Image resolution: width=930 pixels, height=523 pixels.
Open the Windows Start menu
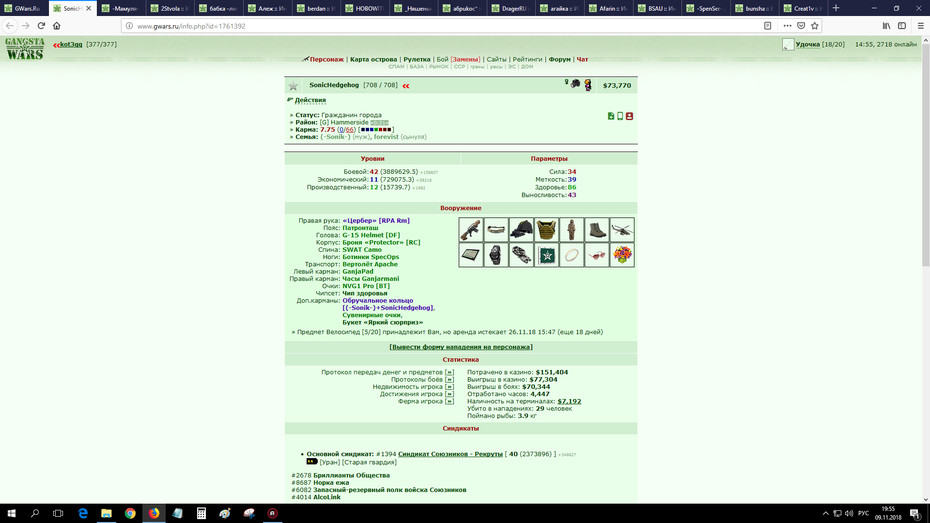coord(11,514)
